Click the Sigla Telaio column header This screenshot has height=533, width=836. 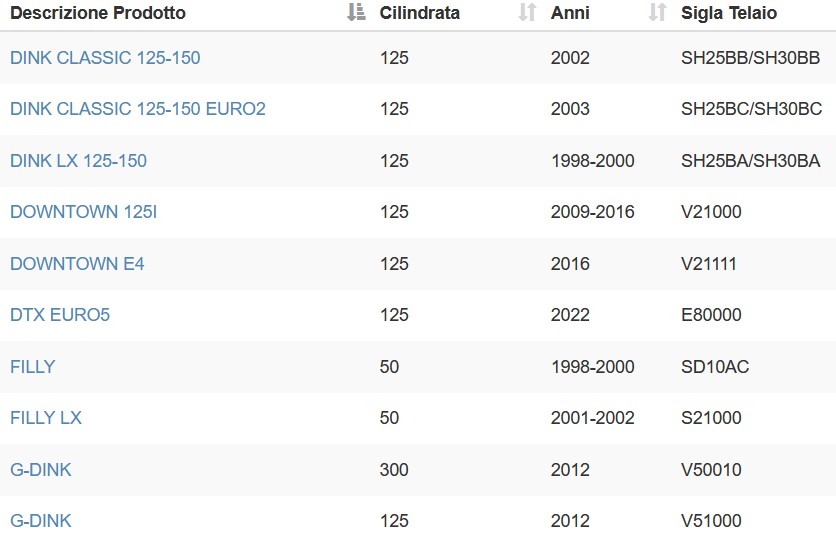coord(729,13)
